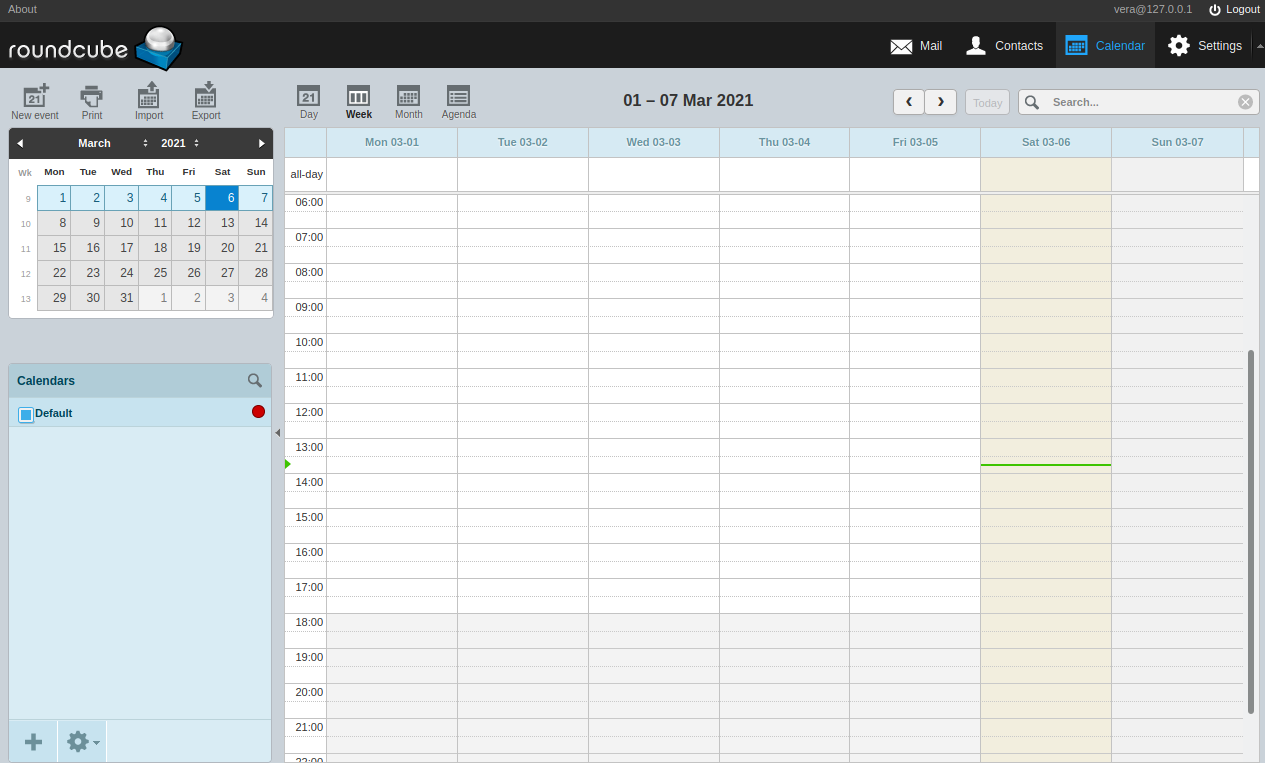The image size is (1265, 763).
Task: Open the Calendar tab
Action: pyautogui.click(x=1105, y=45)
